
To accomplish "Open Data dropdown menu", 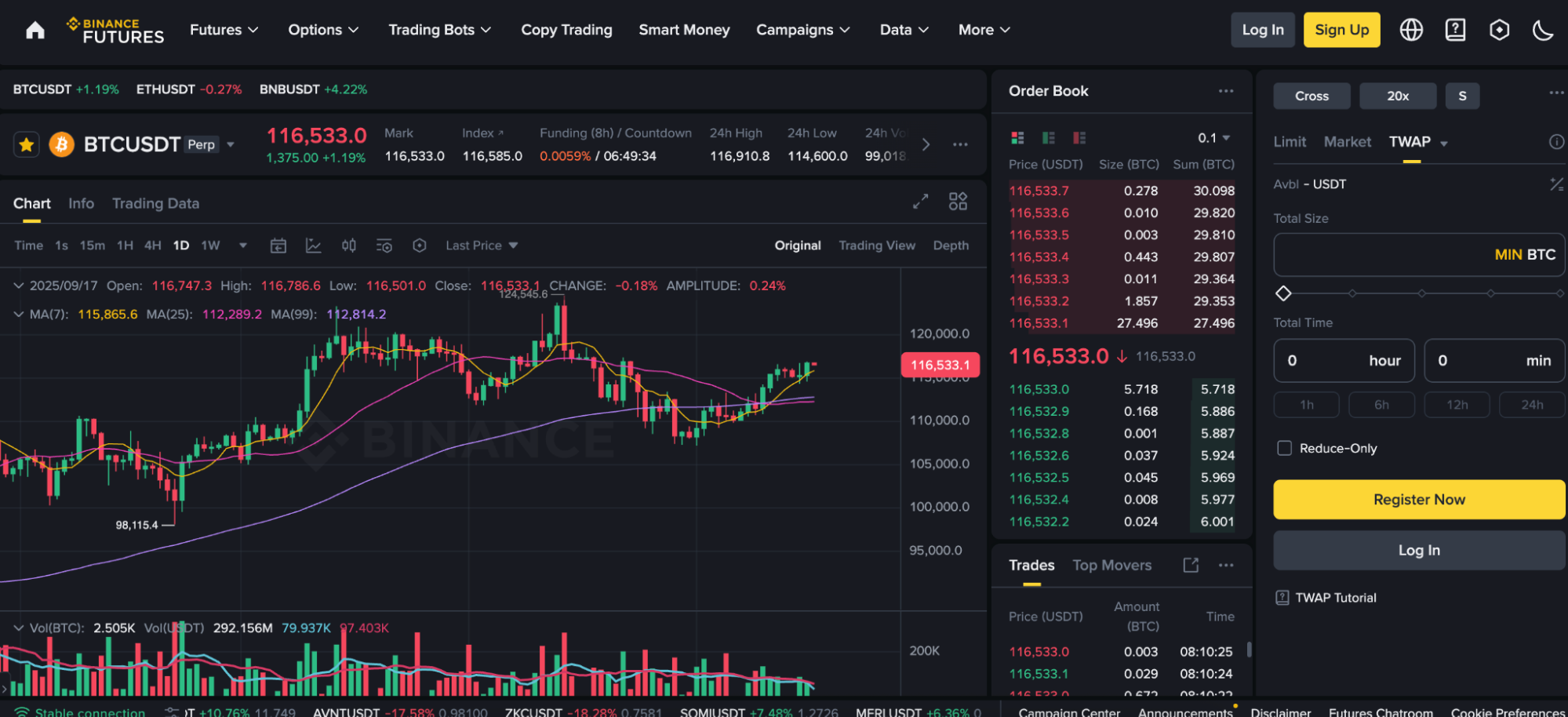I will (904, 30).
